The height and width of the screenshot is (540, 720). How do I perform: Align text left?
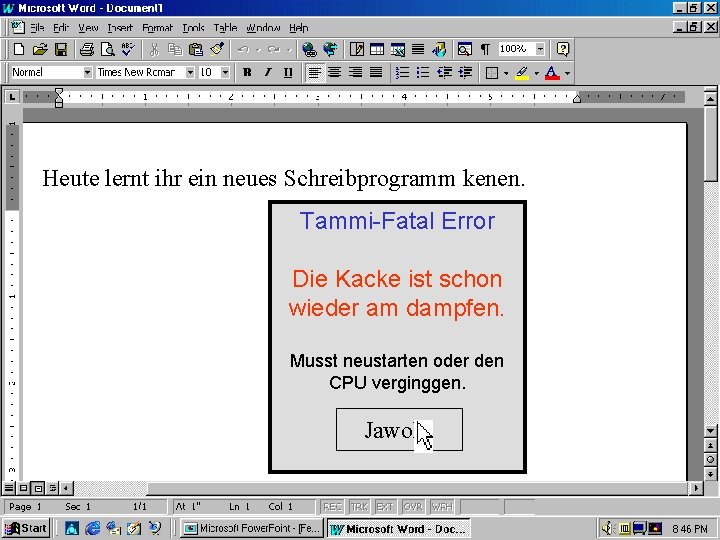pos(315,73)
